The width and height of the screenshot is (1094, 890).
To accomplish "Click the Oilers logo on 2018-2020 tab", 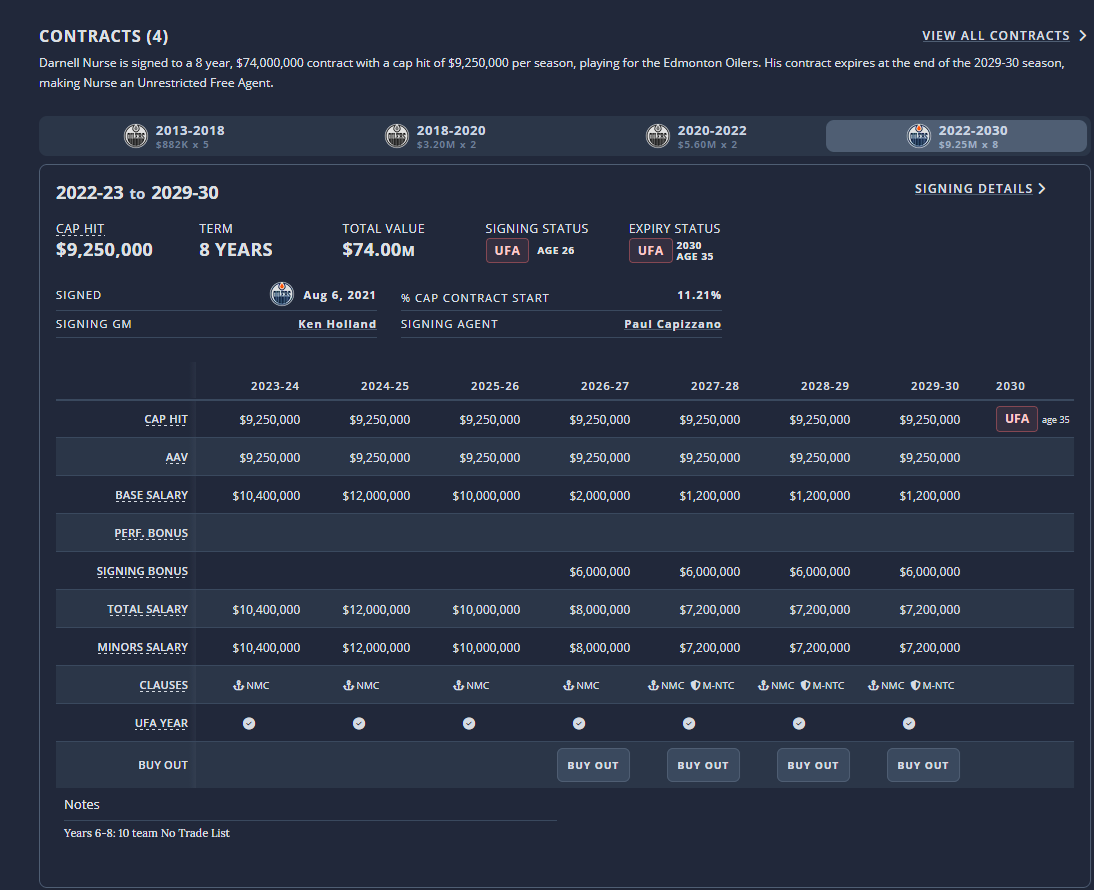I will (x=397, y=136).
